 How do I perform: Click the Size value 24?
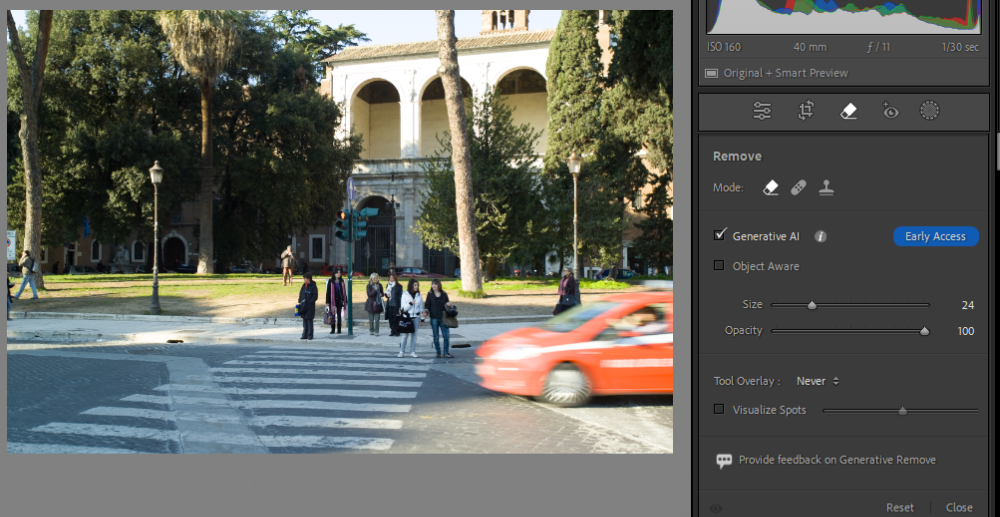pyautogui.click(x=967, y=305)
